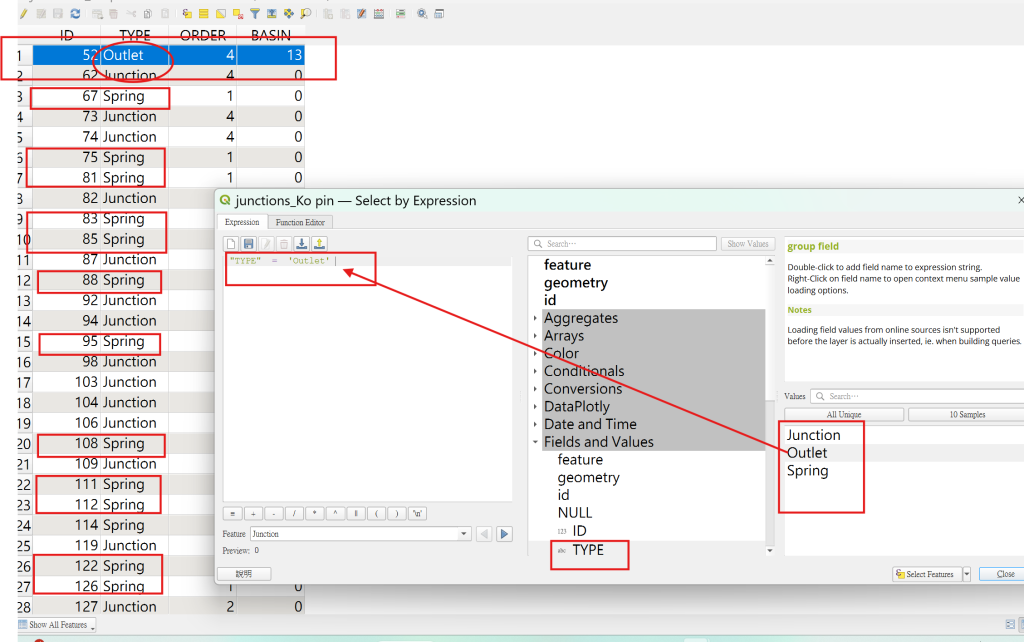Zoom map to the selected rows

[x=306, y=14]
